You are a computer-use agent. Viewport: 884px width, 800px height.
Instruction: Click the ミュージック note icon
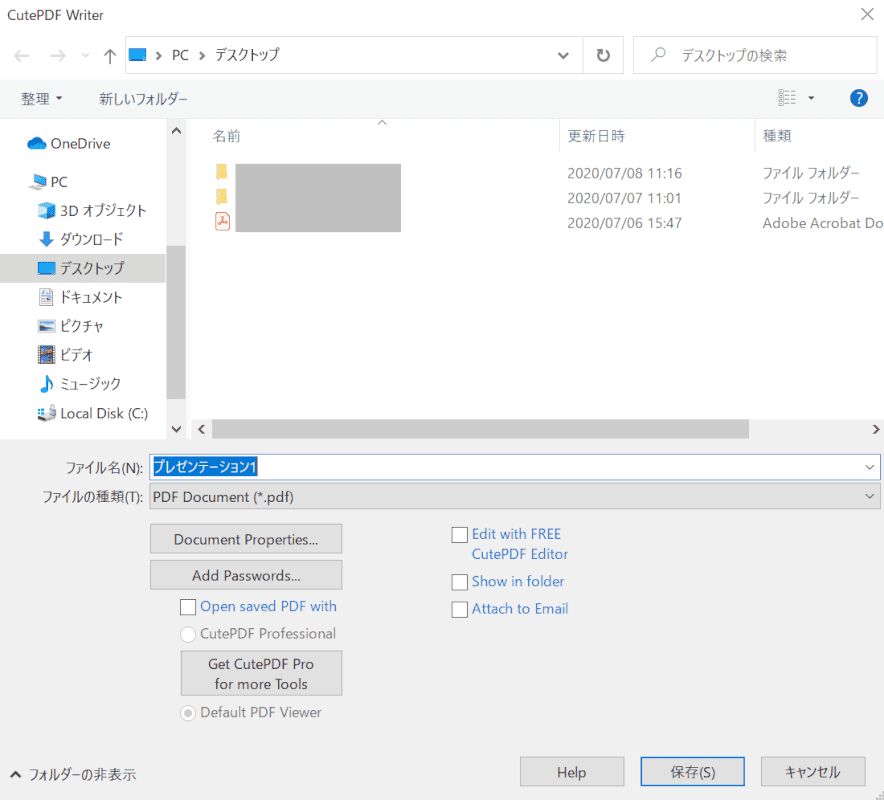[46, 383]
